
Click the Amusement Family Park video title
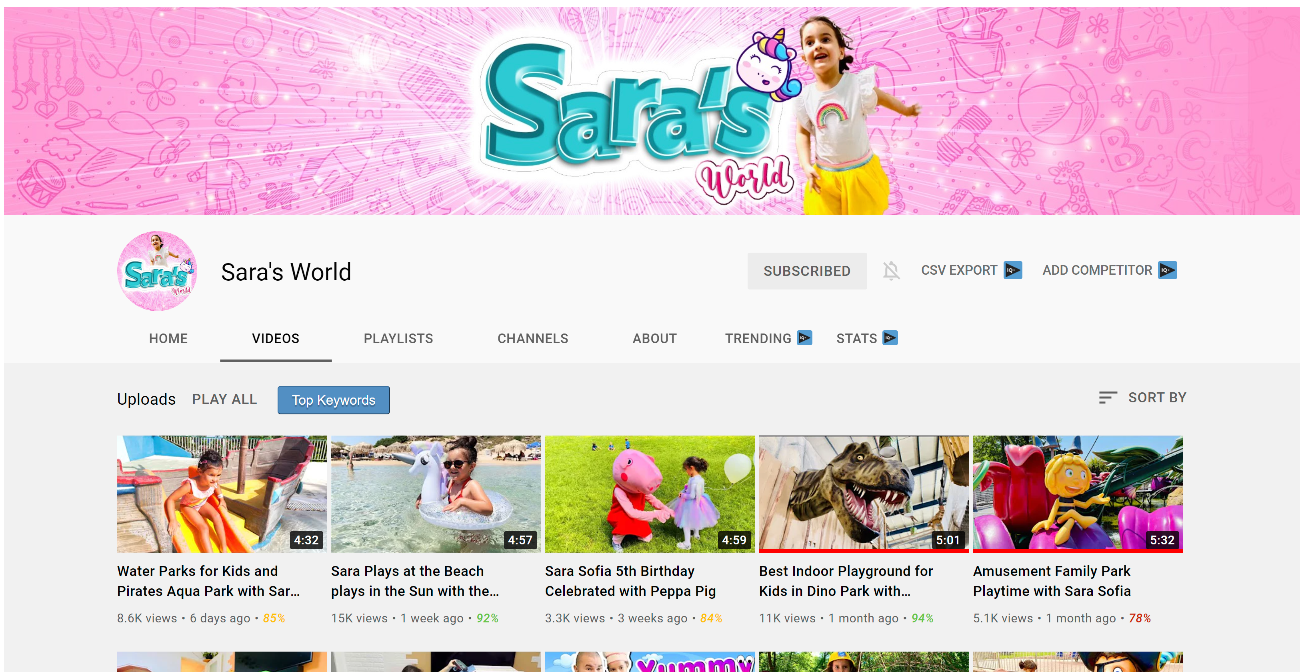(x=1051, y=581)
